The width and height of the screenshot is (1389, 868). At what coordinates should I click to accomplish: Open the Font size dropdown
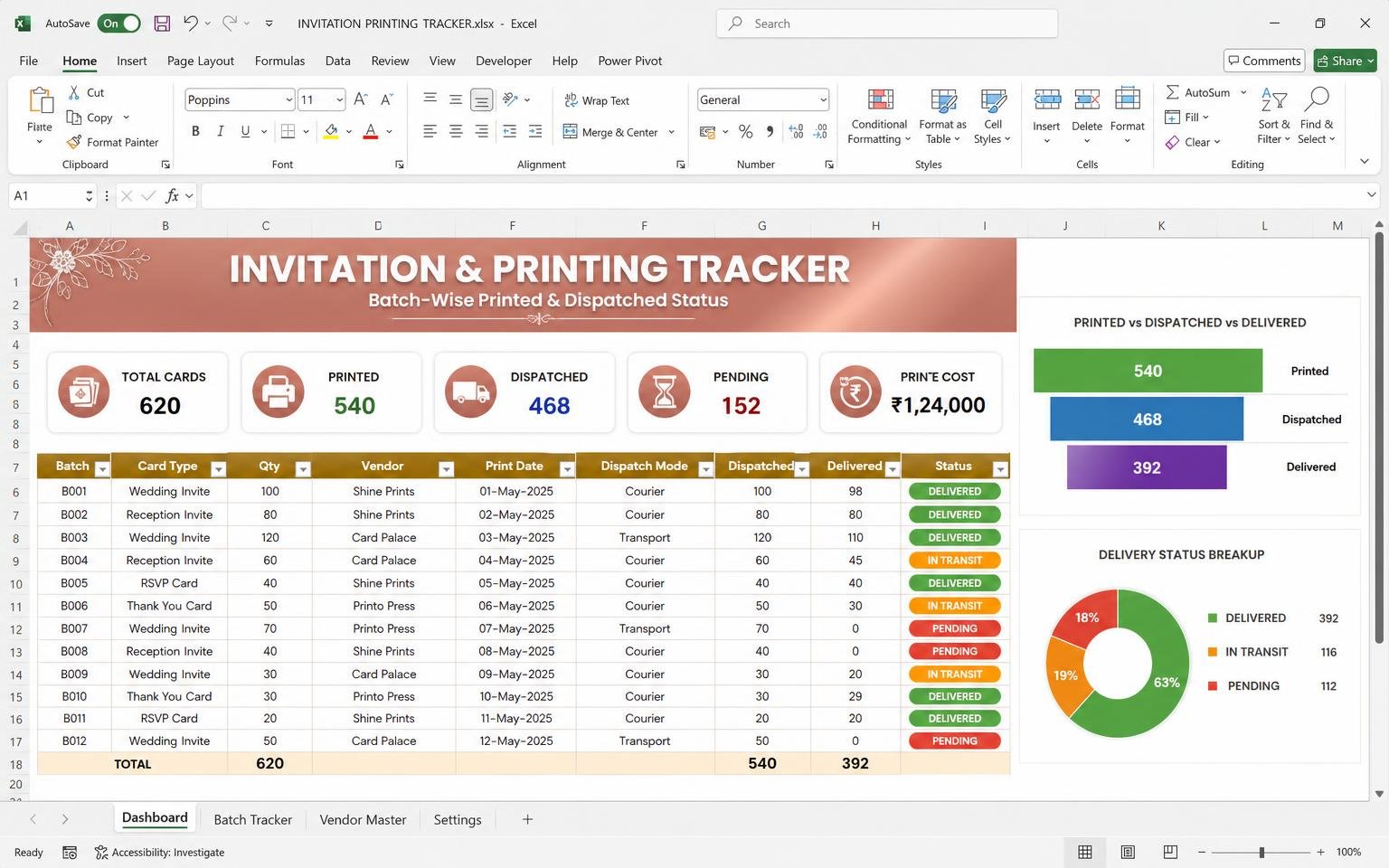pyautogui.click(x=339, y=99)
